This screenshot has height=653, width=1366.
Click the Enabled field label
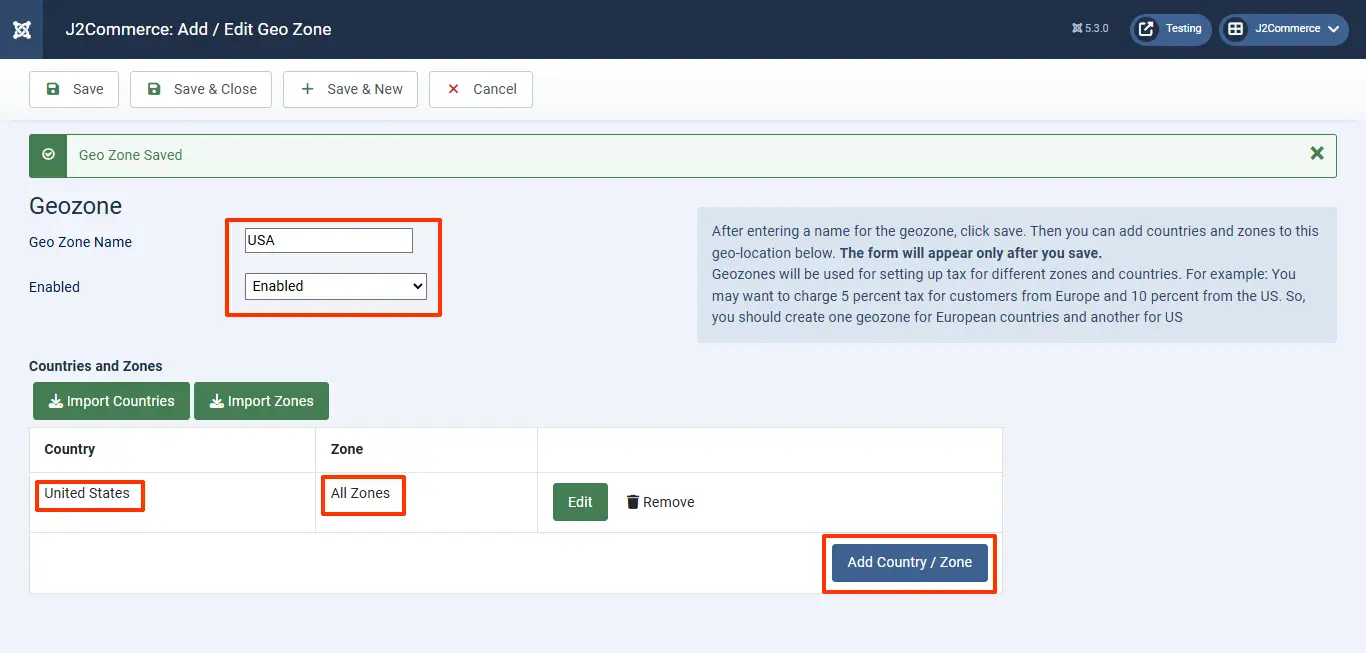54,287
